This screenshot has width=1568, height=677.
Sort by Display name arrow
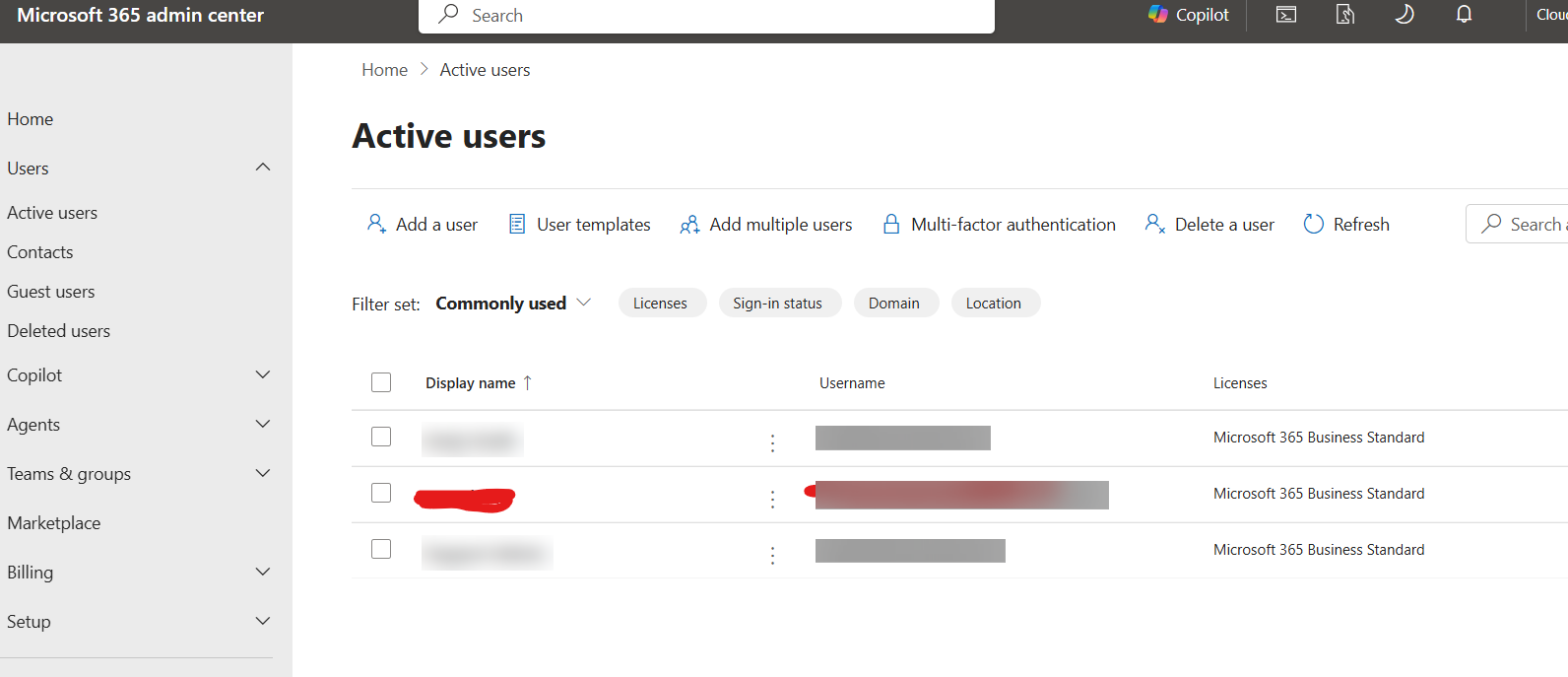528,382
